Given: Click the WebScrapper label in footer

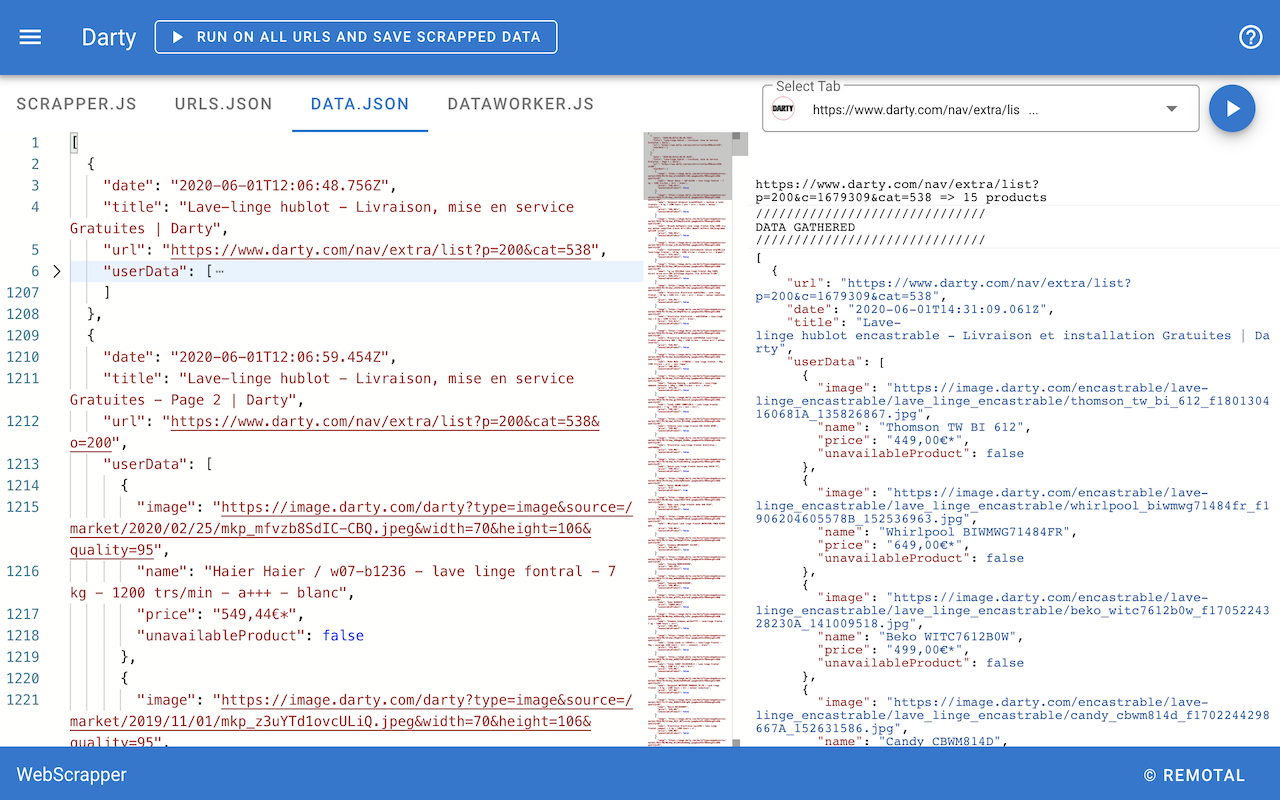Looking at the screenshot, I should point(72,774).
